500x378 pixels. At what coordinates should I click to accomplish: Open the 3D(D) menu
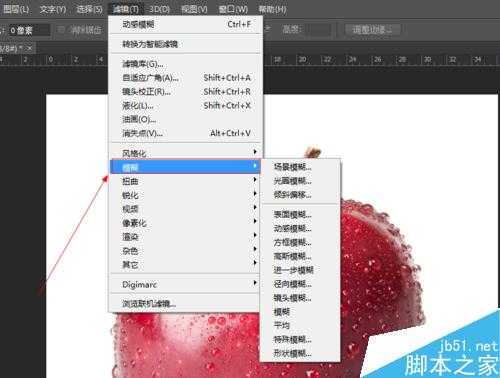(159, 9)
